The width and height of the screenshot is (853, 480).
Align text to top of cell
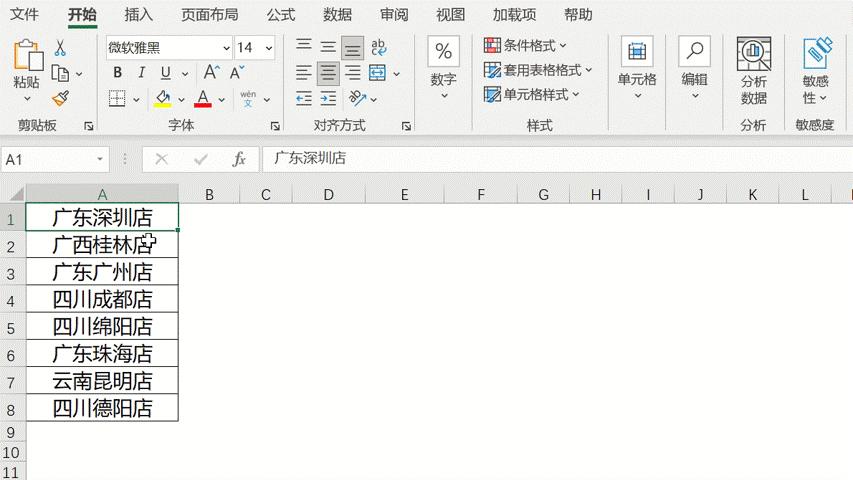point(304,46)
